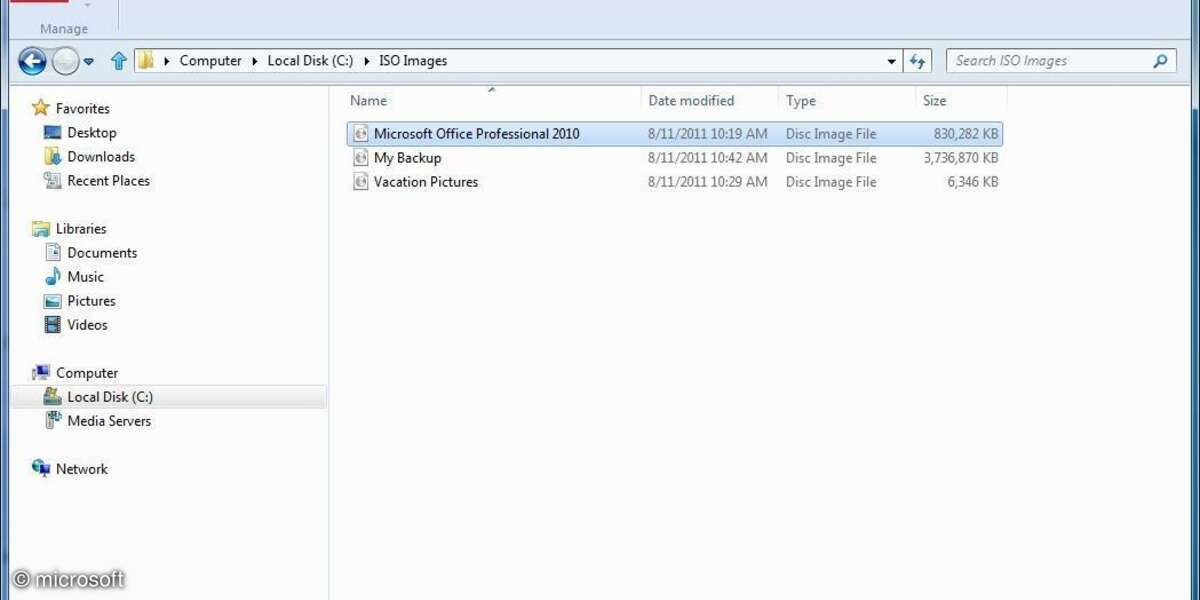The width and height of the screenshot is (1200, 600).
Task: Click the Refresh icon beside the address bar
Action: click(918, 60)
